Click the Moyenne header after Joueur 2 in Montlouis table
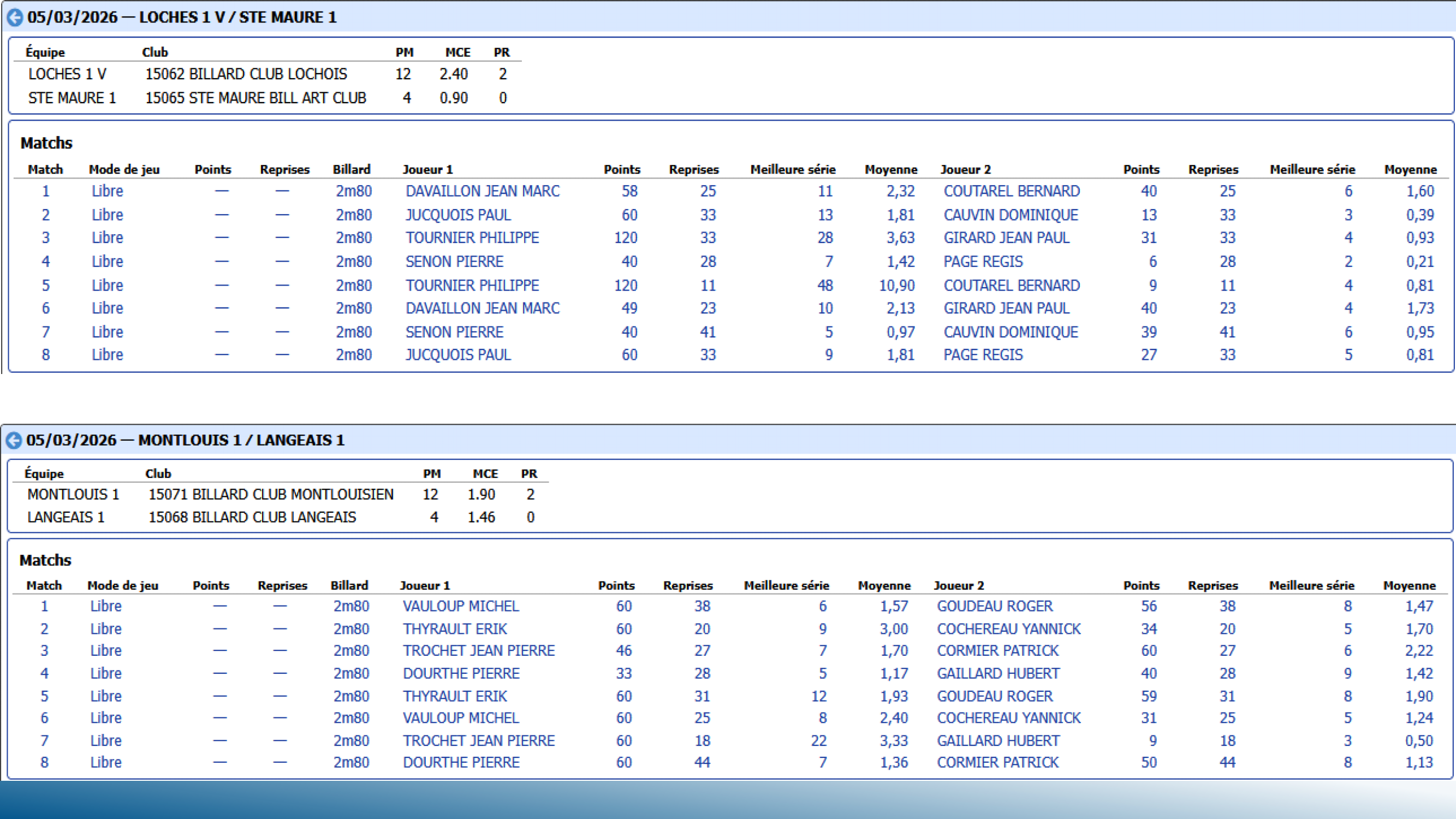Screen dimensions: 1456x819 click(x=1409, y=585)
